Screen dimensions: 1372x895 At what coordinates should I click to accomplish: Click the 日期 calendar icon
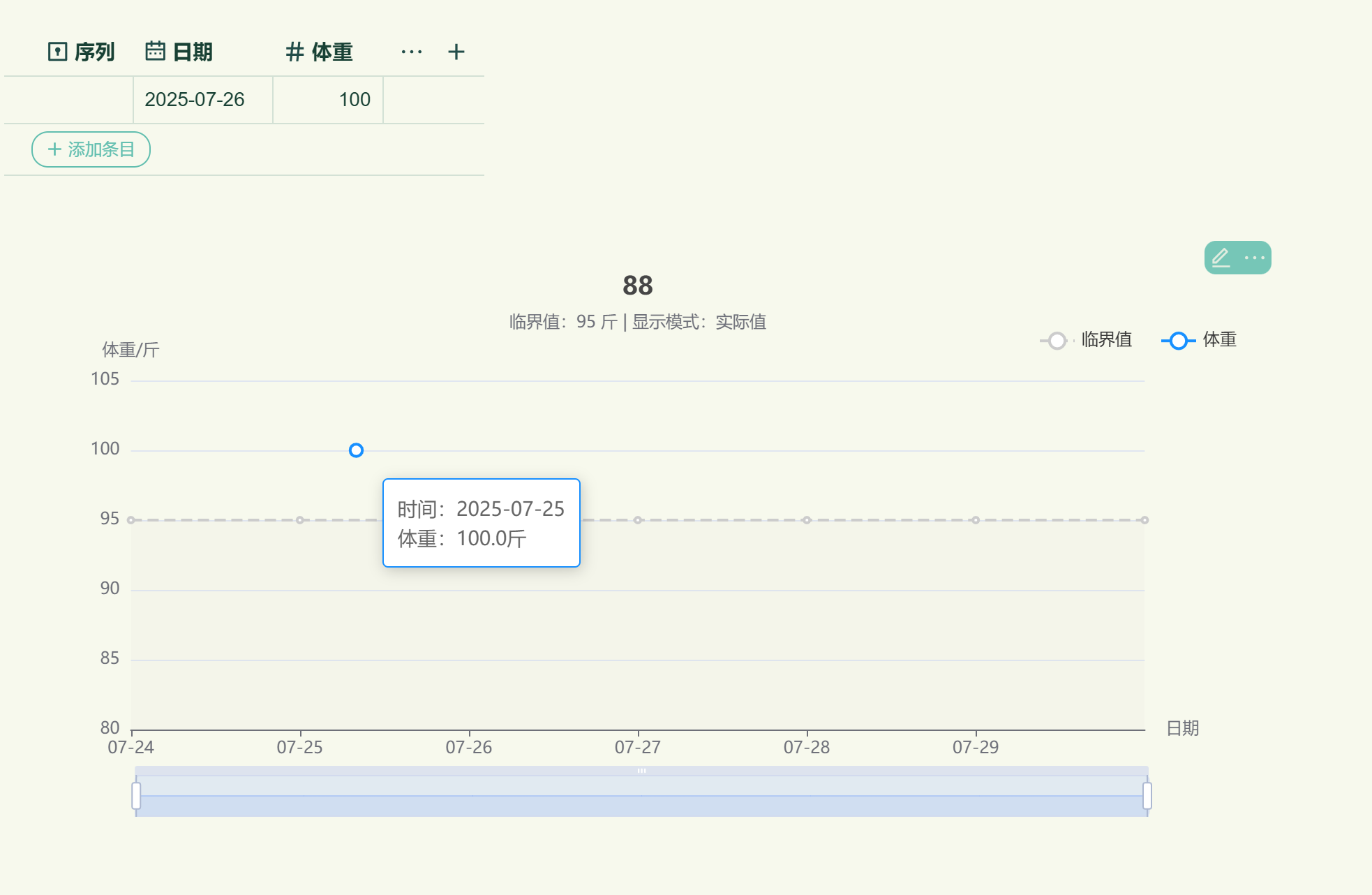point(155,51)
